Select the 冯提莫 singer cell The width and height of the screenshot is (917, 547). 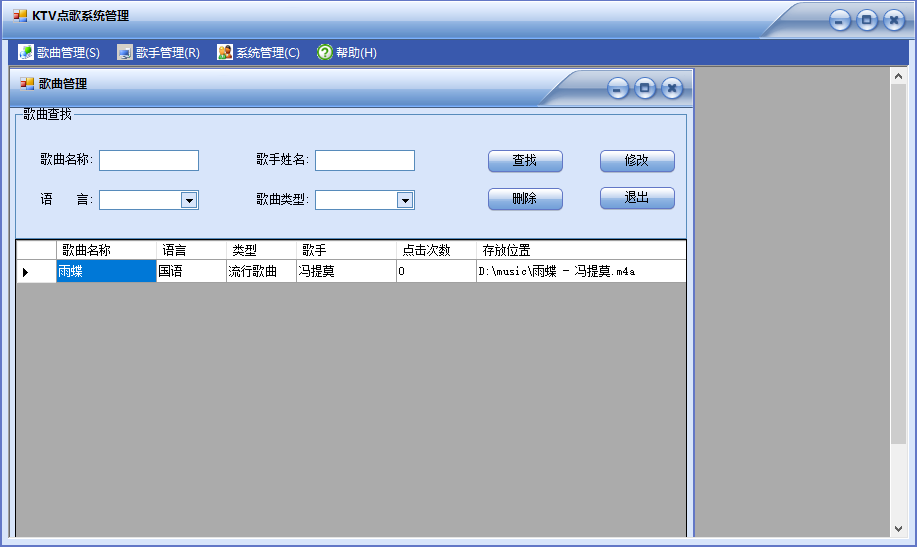346,271
